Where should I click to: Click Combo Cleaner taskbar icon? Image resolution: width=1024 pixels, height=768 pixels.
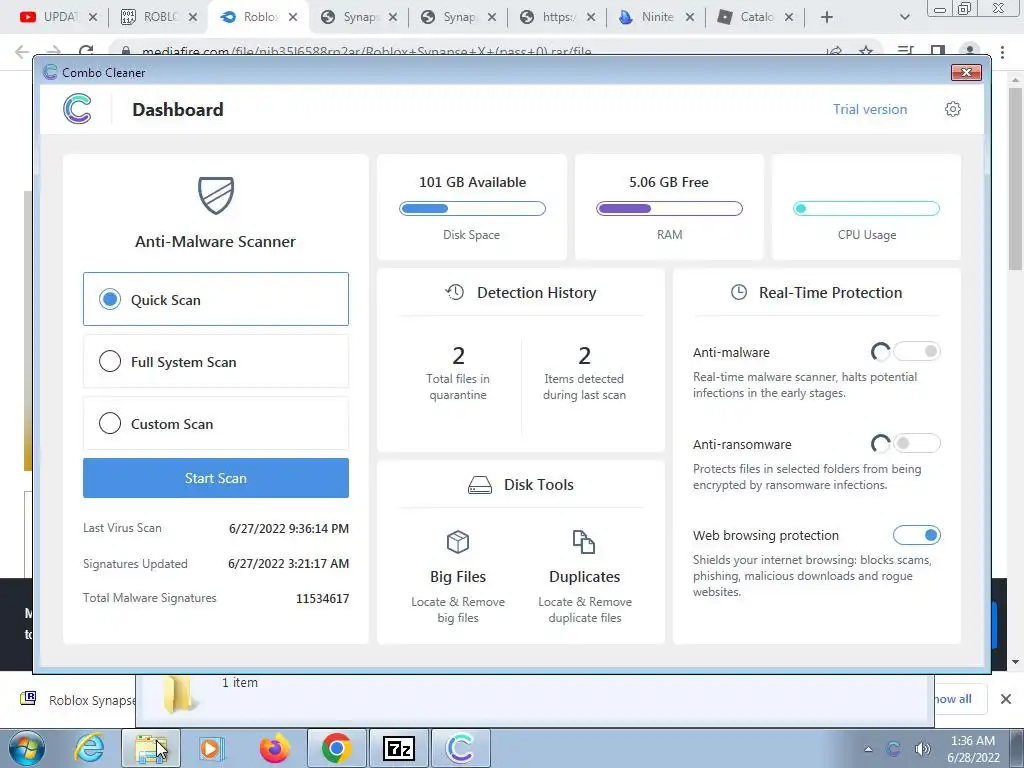[x=460, y=748]
